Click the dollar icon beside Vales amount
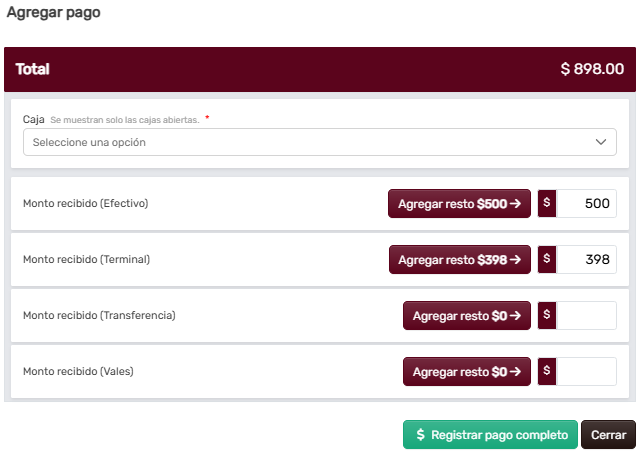 [547, 372]
